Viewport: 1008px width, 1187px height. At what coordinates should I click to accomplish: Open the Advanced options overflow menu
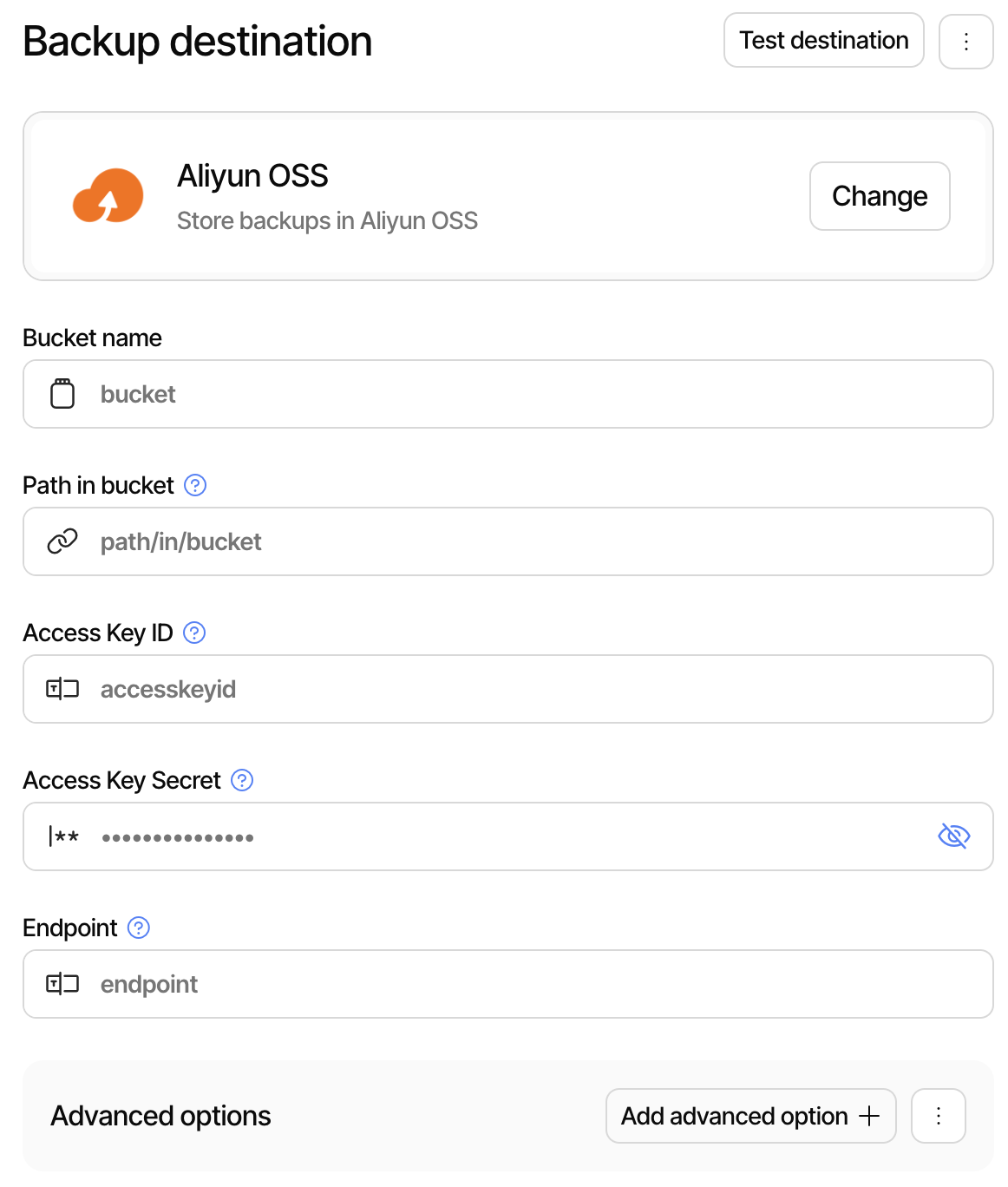click(937, 1116)
